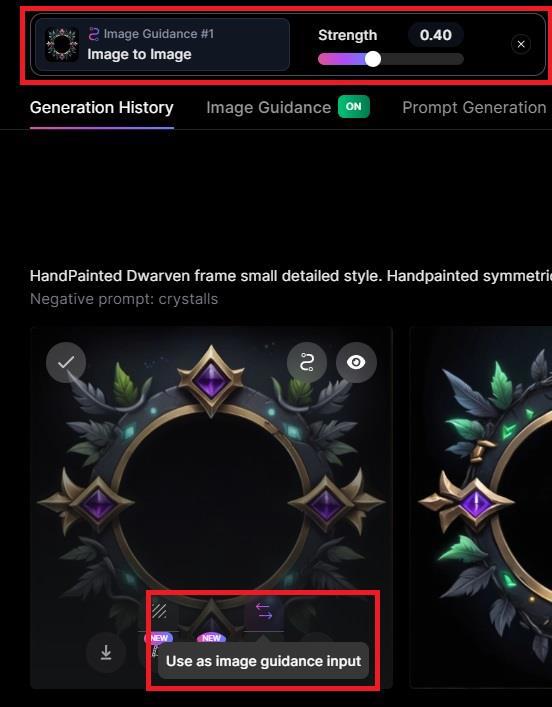Click the Strength value field showing 0.40
This screenshot has width=552, height=707.
coord(436,35)
